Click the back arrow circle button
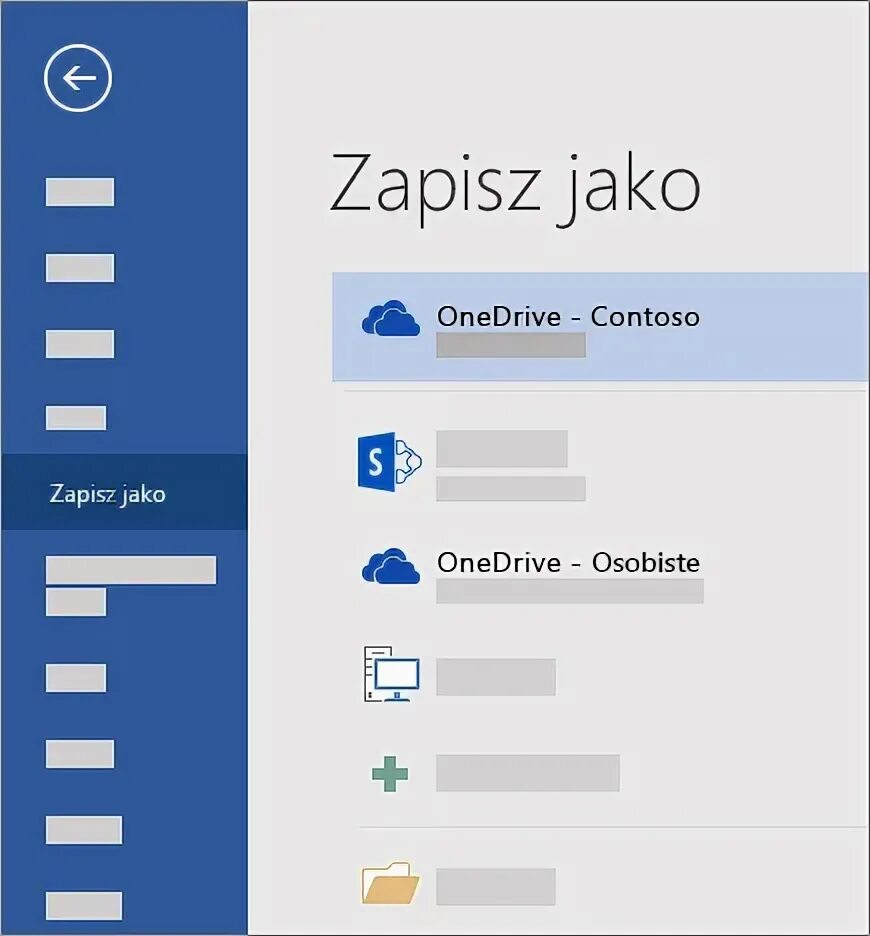The height and width of the screenshot is (936, 870). (78, 78)
